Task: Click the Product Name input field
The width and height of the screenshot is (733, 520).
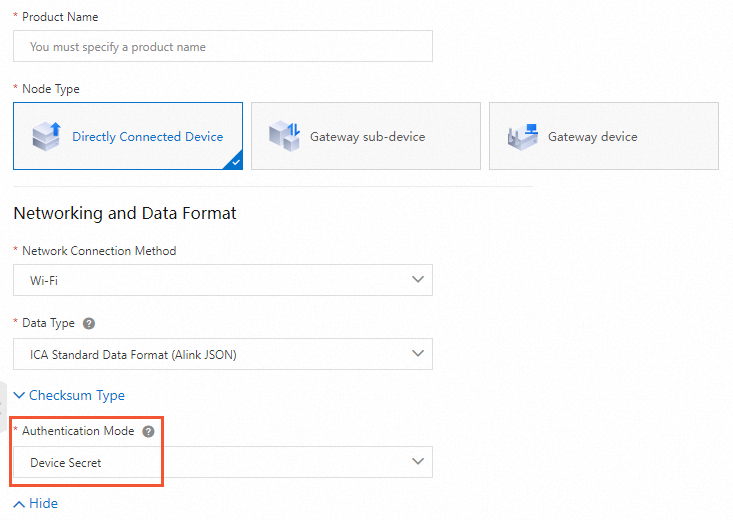Action: pos(223,47)
